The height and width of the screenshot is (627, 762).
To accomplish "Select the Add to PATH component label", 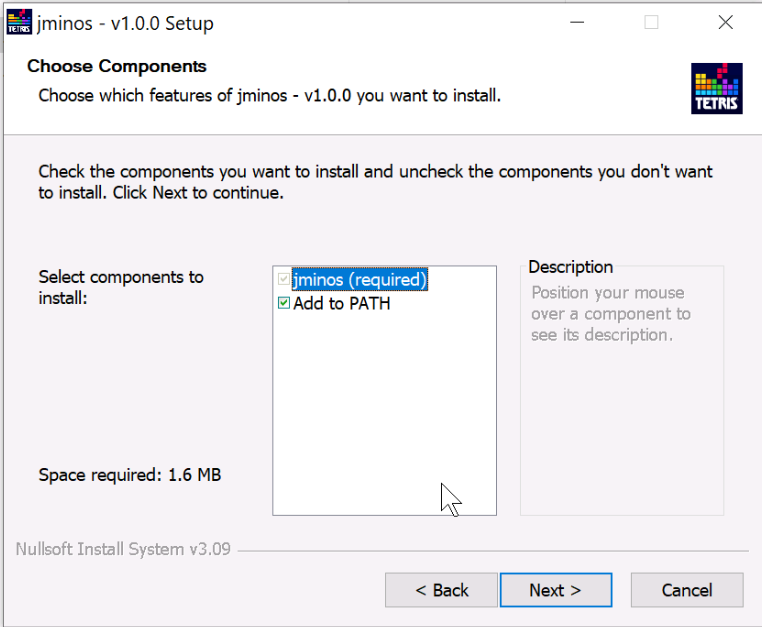I will tap(342, 303).
